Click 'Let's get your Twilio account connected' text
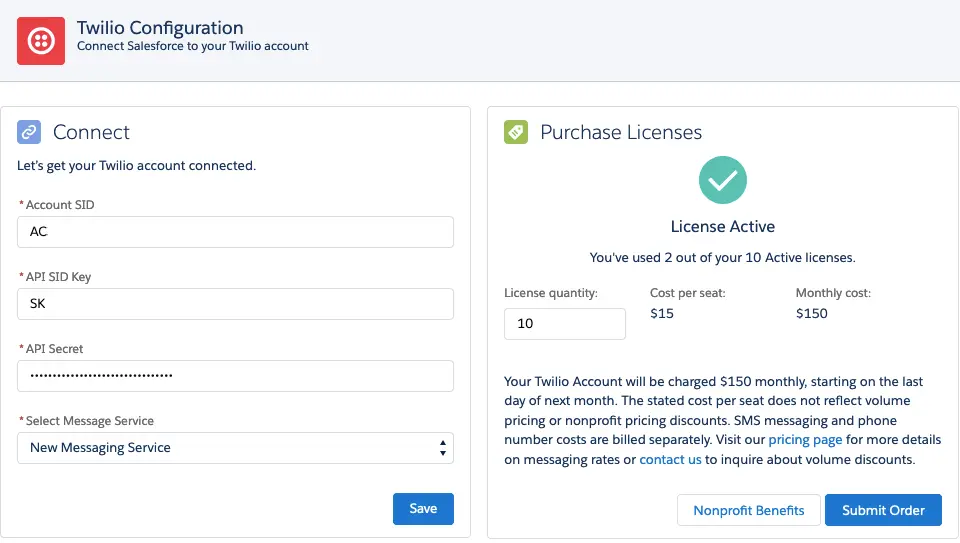This screenshot has width=960, height=543. click(136, 165)
